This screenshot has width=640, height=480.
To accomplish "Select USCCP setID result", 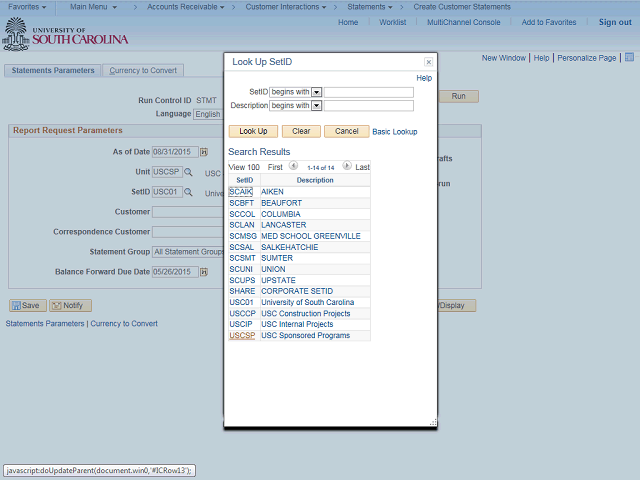I will [242, 313].
